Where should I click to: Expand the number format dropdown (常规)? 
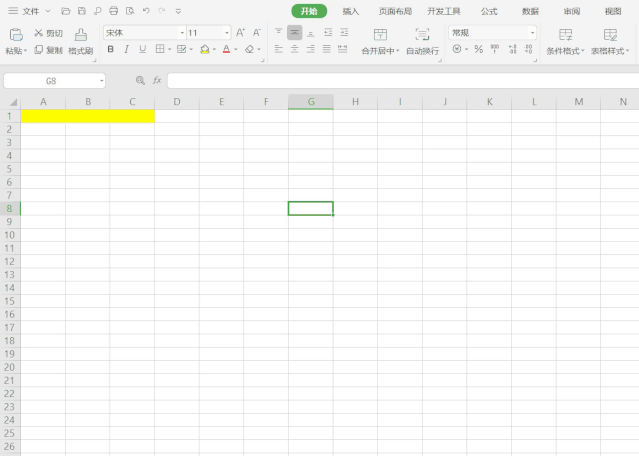tap(531, 33)
